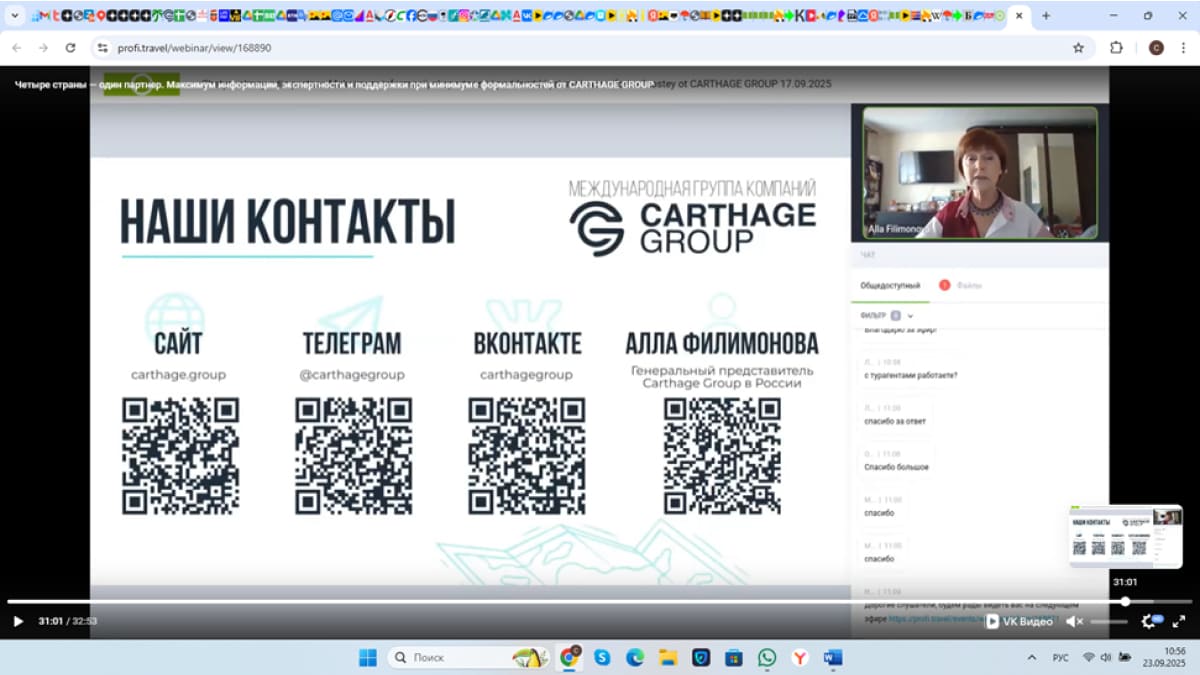Open Microsoft Word from the taskbar
Image resolution: width=1200 pixels, height=675 pixels.
832,657
